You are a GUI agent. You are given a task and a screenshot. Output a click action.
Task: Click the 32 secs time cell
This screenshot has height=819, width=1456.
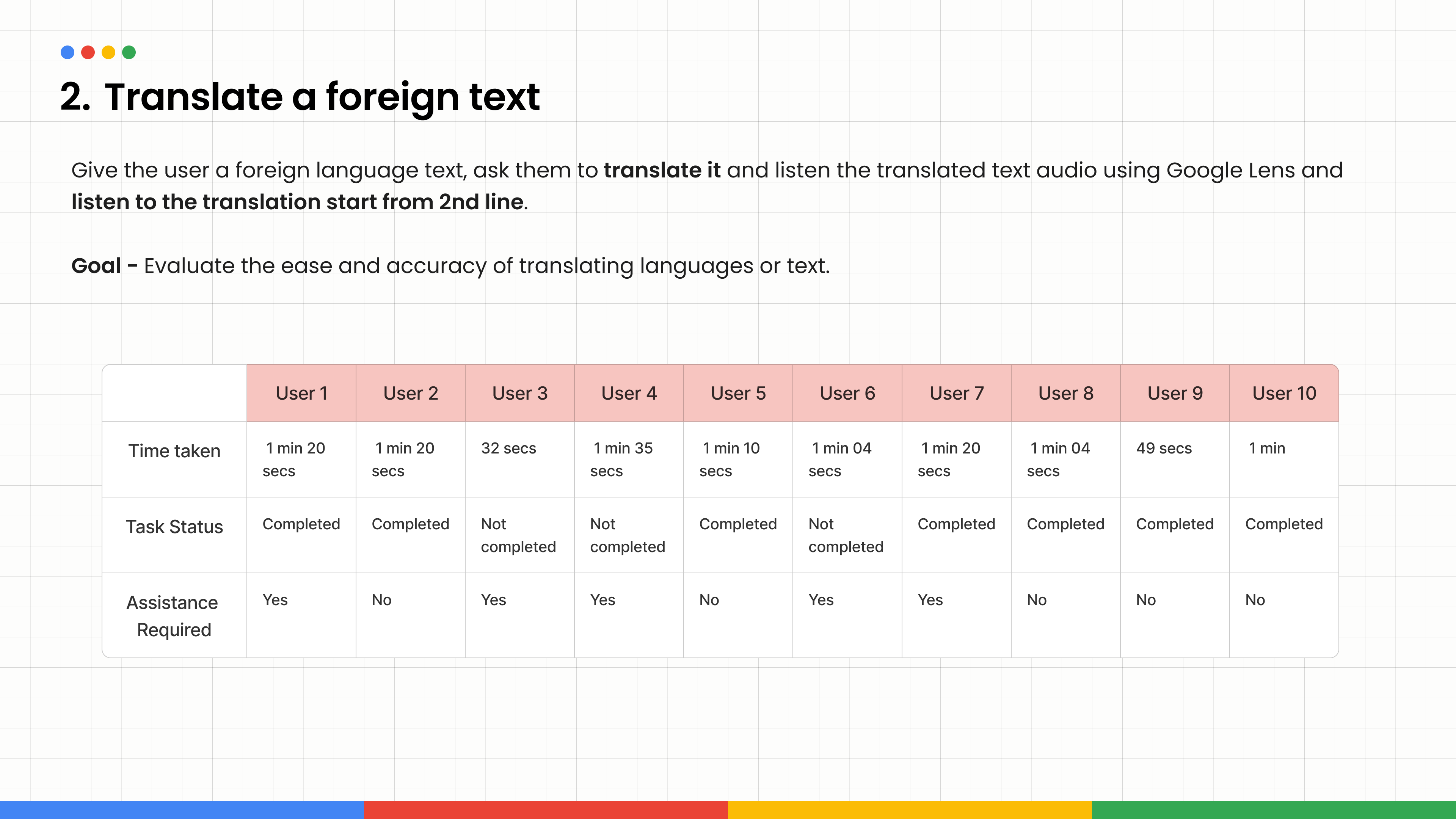tap(508, 448)
